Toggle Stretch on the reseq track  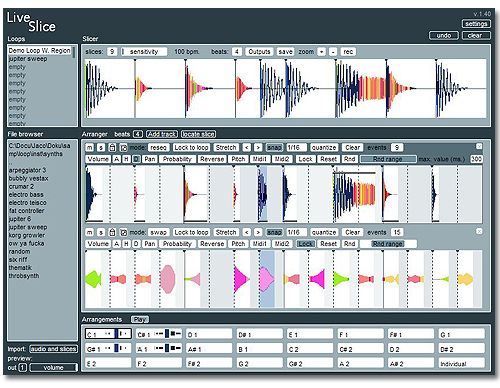point(226,148)
